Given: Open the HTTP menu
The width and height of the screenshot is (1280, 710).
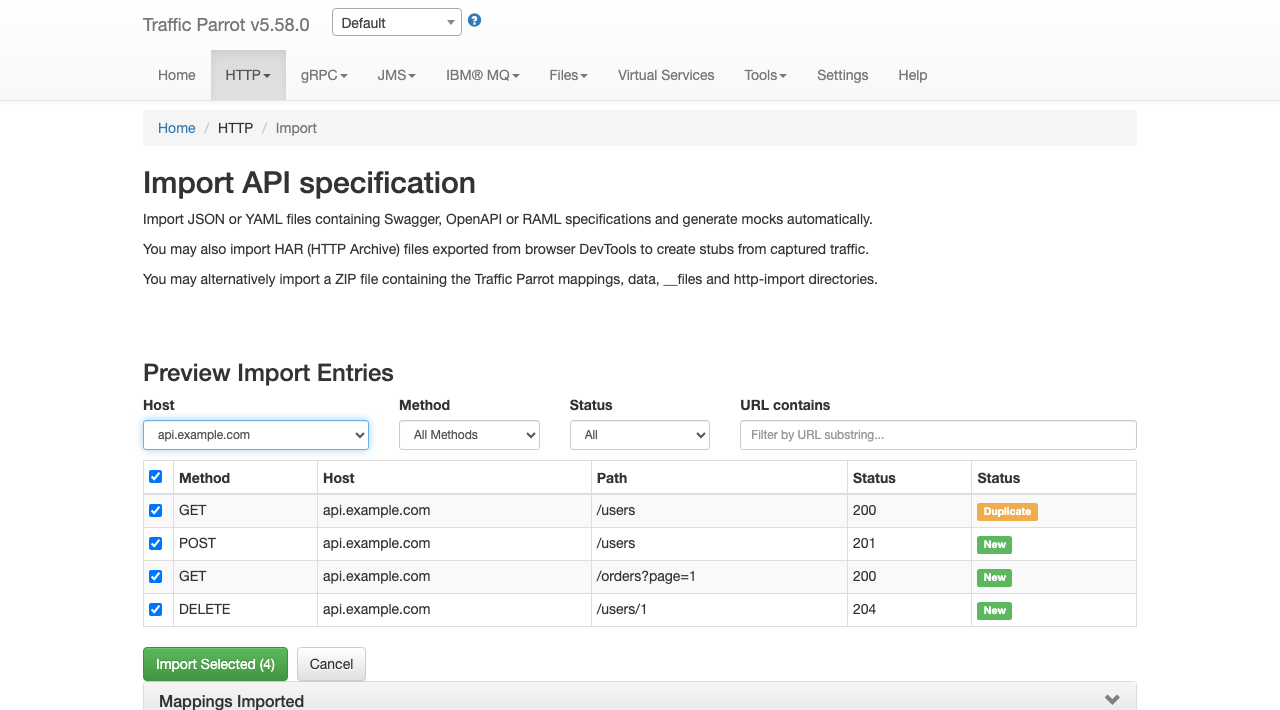Looking at the screenshot, I should coord(248,75).
